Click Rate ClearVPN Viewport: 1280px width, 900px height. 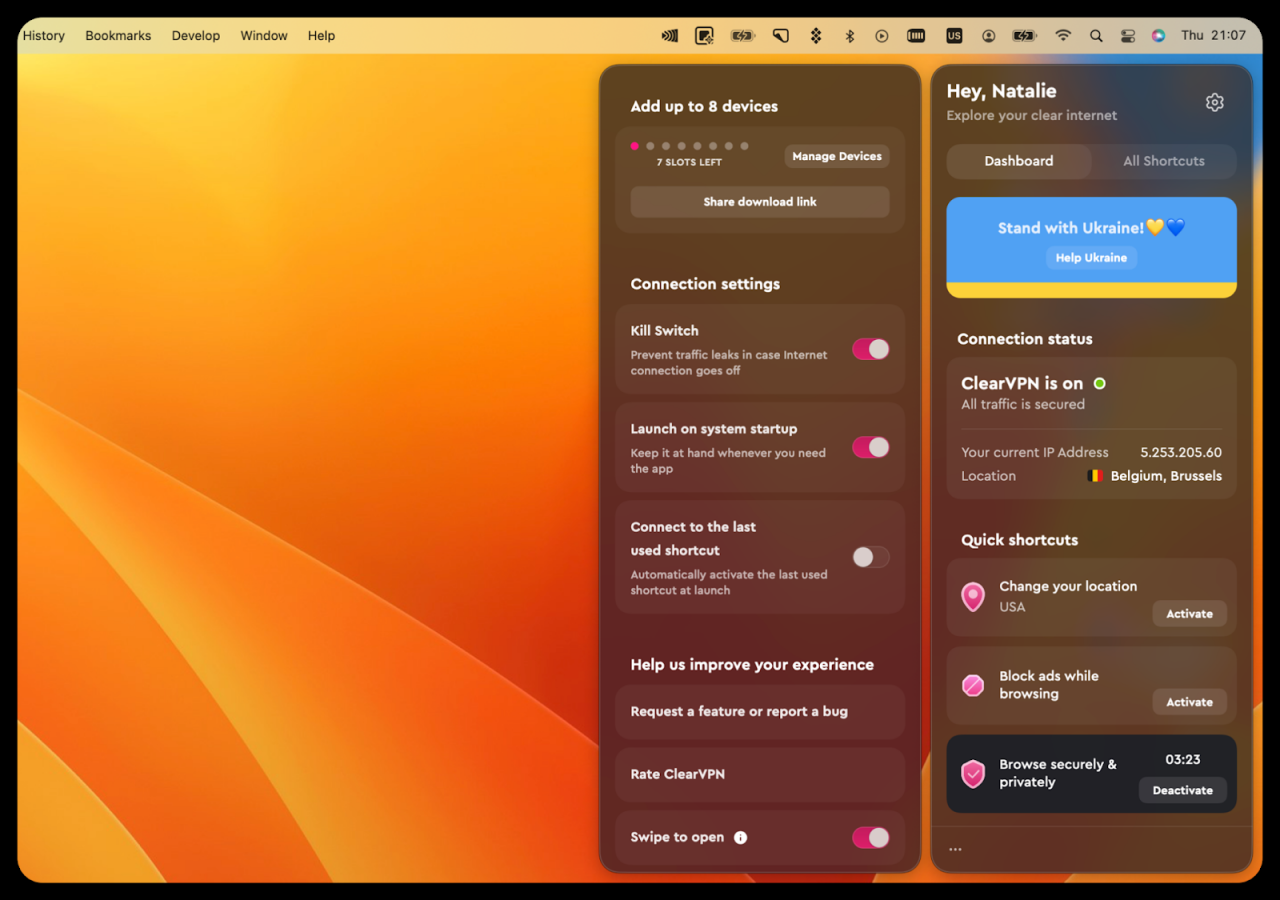pos(760,775)
